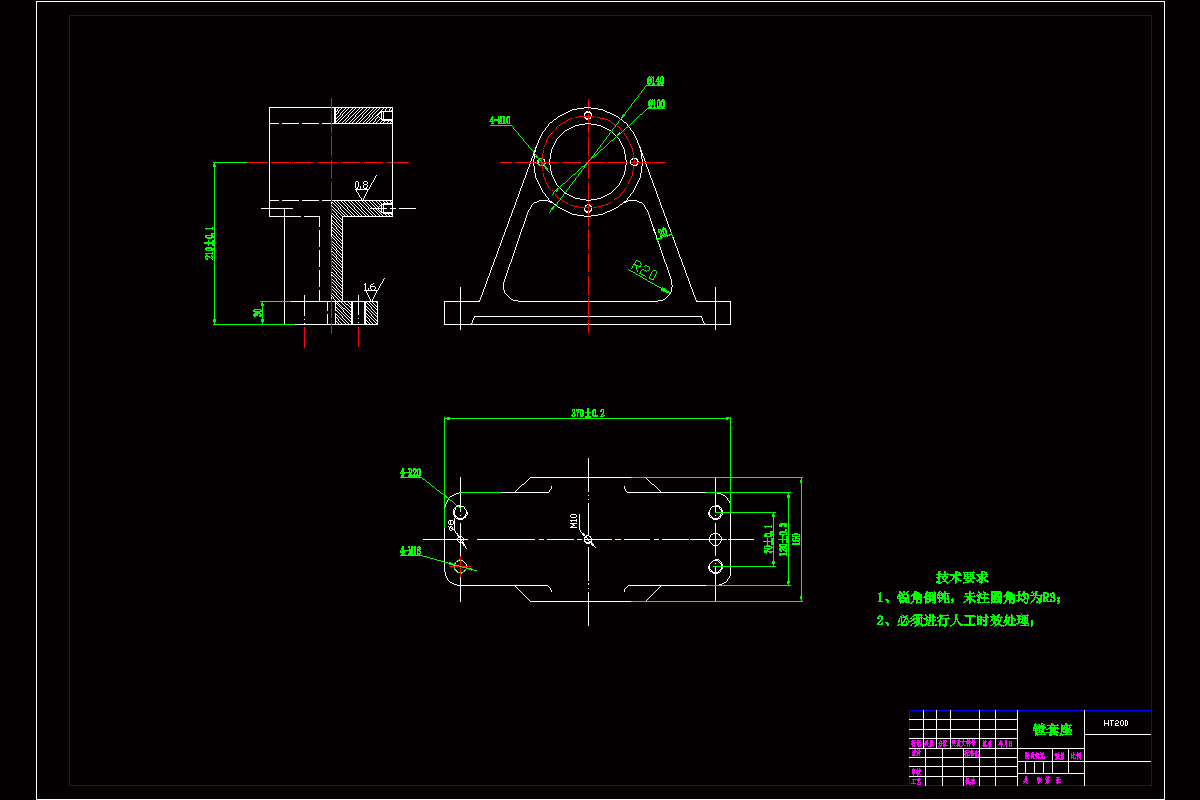Select the note ending with R3
This screenshot has width=1200, height=800.
point(969,598)
